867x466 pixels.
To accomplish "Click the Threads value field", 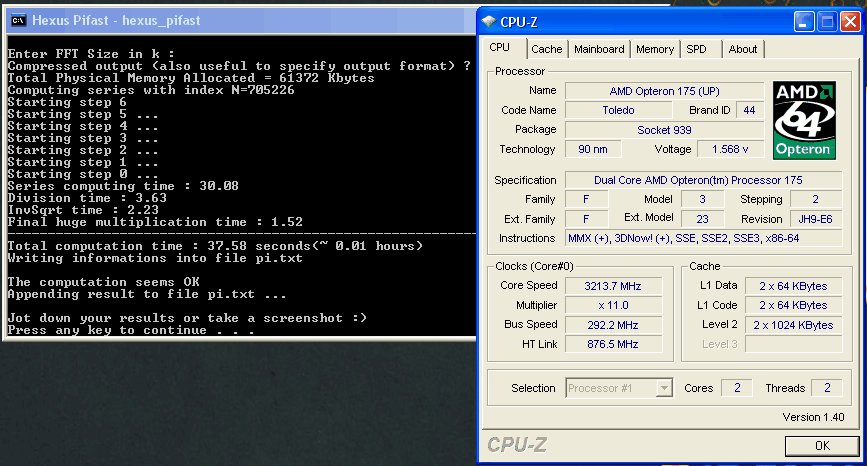I will [x=827, y=388].
